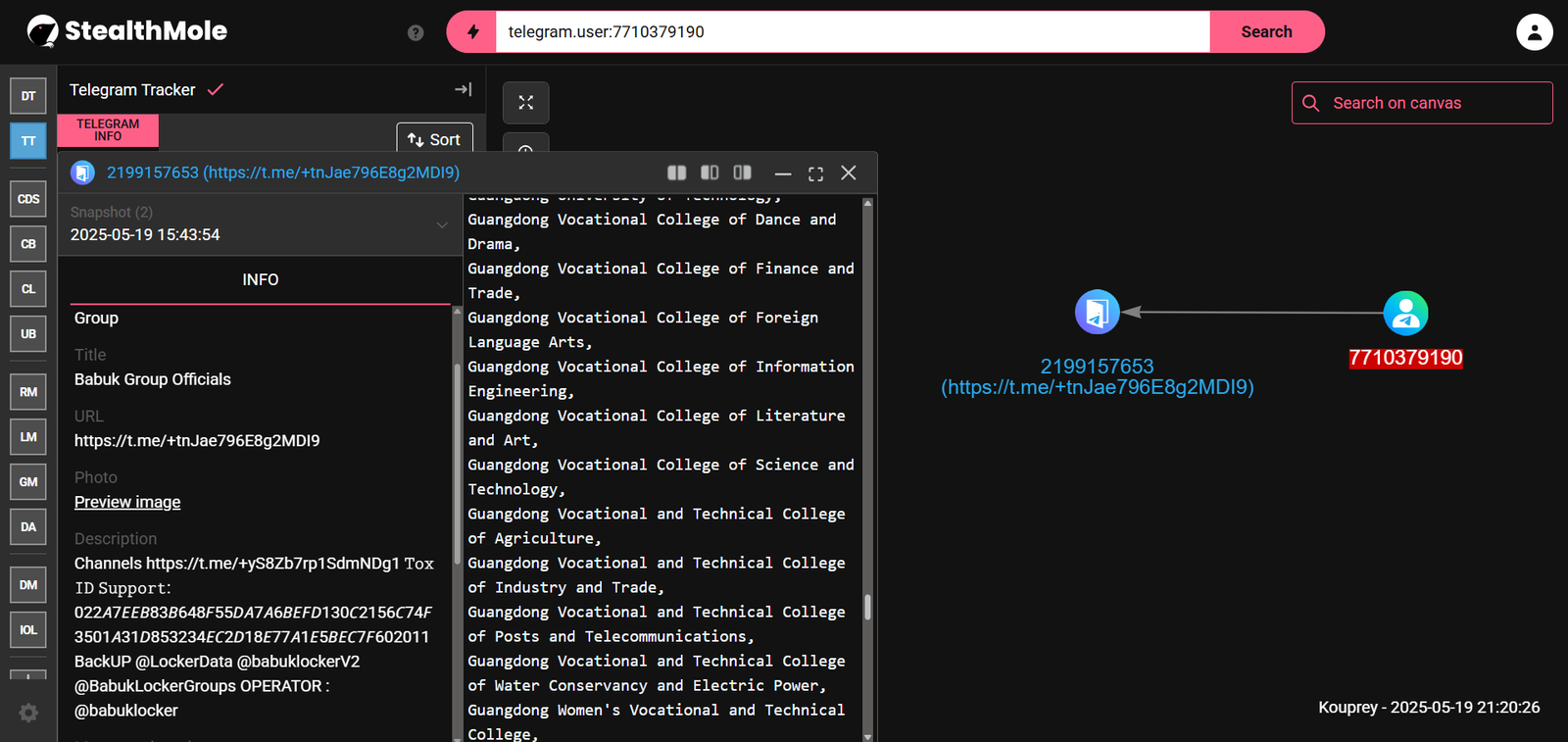
Task: Select the CL sidebar module
Action: tap(28, 289)
